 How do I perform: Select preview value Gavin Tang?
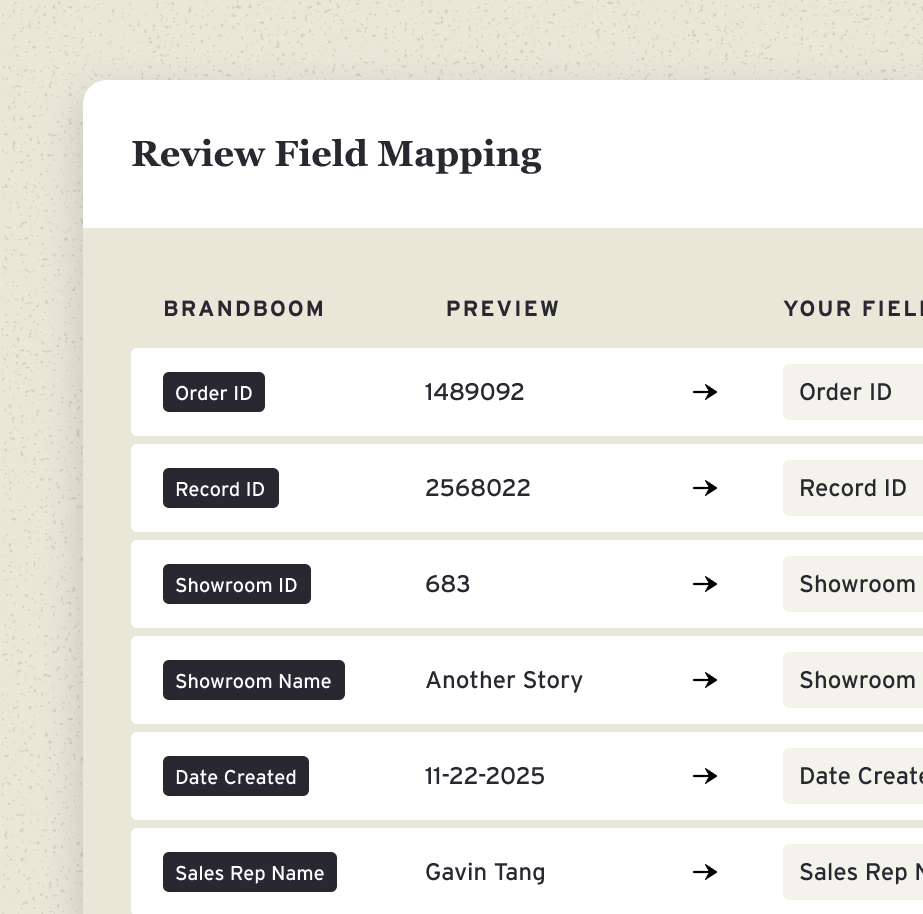486,872
